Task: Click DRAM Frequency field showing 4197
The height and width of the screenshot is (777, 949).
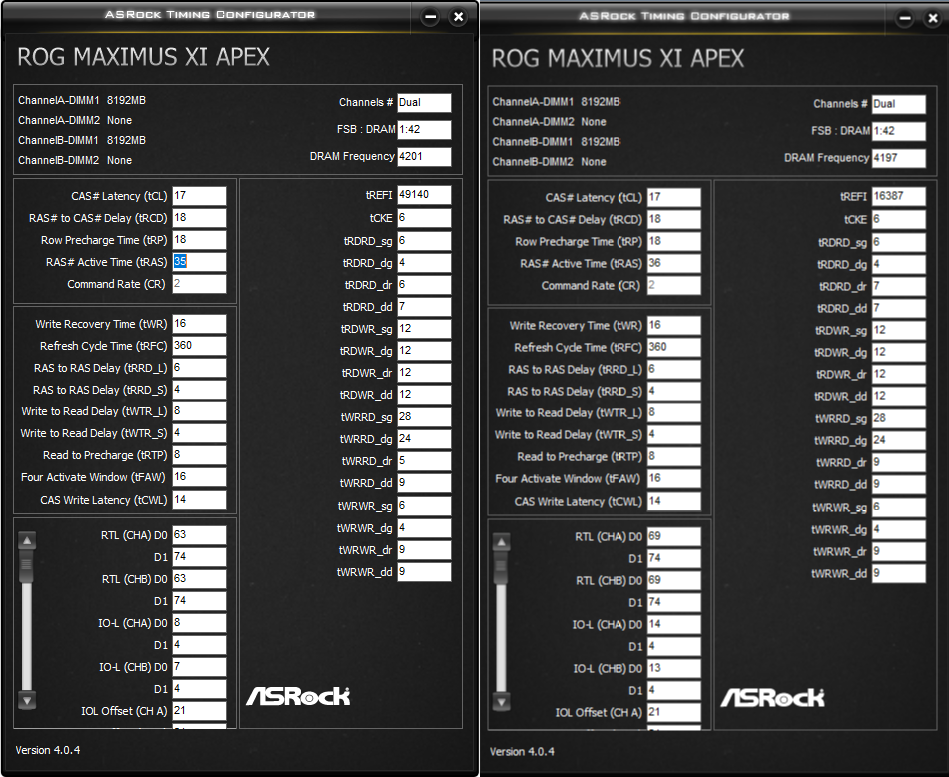Action: pyautogui.click(x=899, y=158)
